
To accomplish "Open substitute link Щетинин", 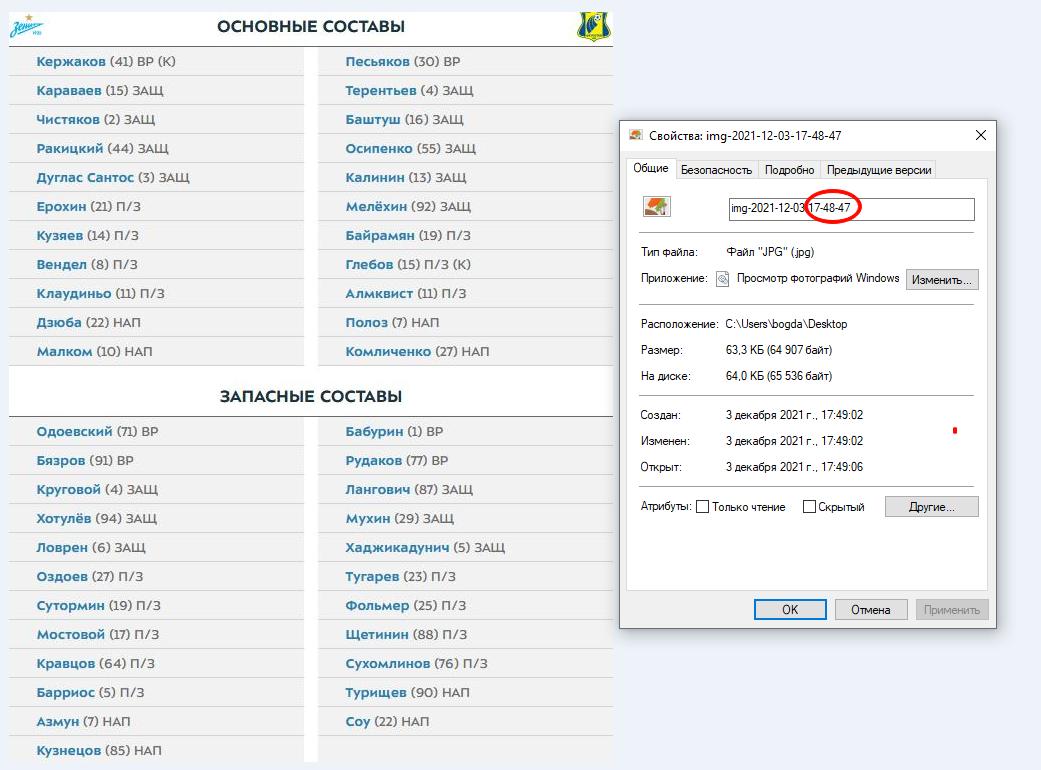I will [x=376, y=635].
